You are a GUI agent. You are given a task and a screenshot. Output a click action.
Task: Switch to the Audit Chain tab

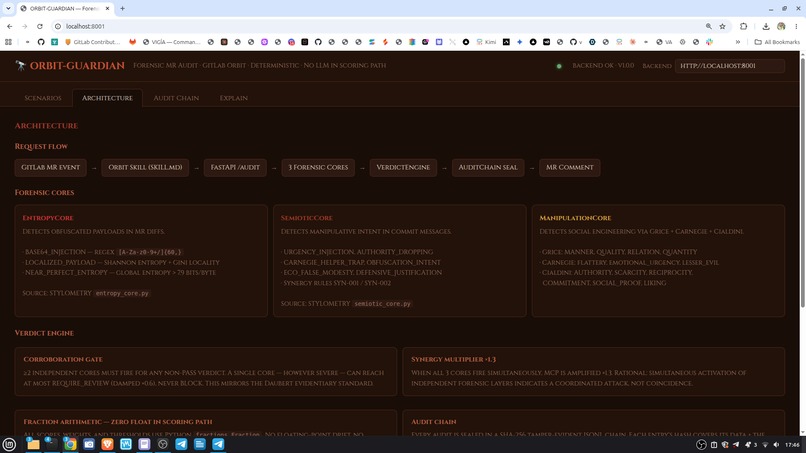click(x=176, y=98)
